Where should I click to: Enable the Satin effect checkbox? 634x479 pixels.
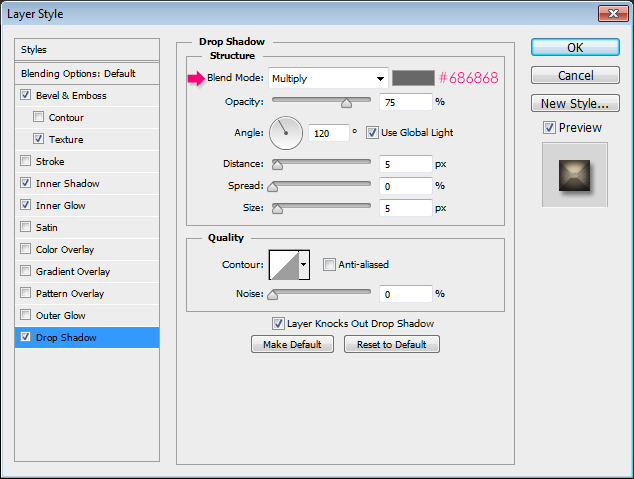coord(25,226)
